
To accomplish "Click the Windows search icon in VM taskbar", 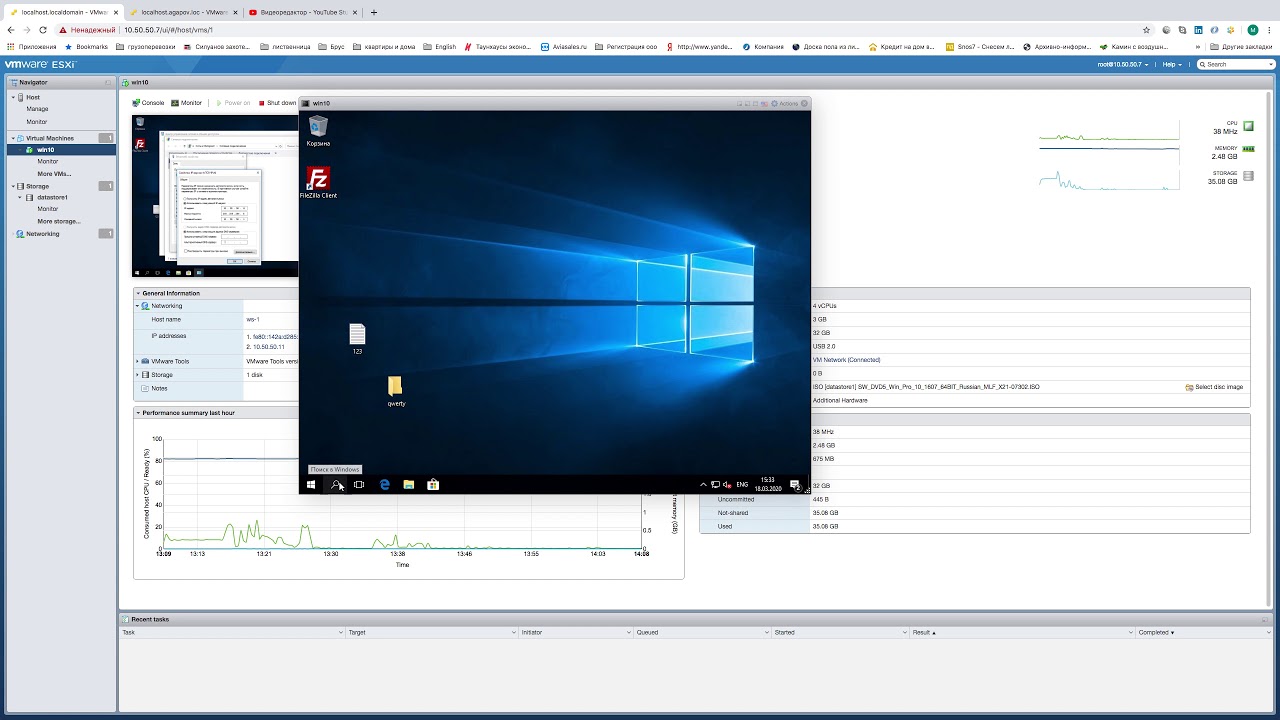I will click(x=336, y=485).
